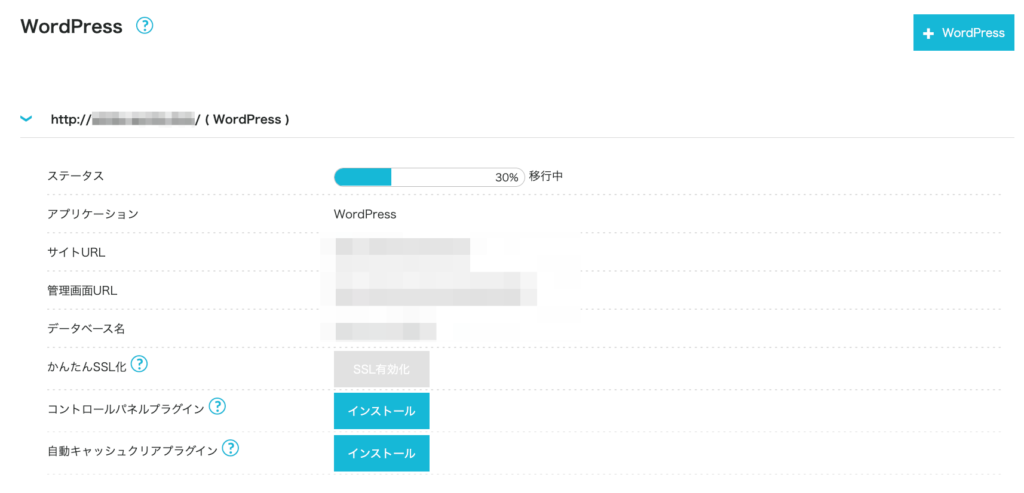Click the plus icon on the add WordPress button
This screenshot has height=493, width=1024.
[928, 33]
